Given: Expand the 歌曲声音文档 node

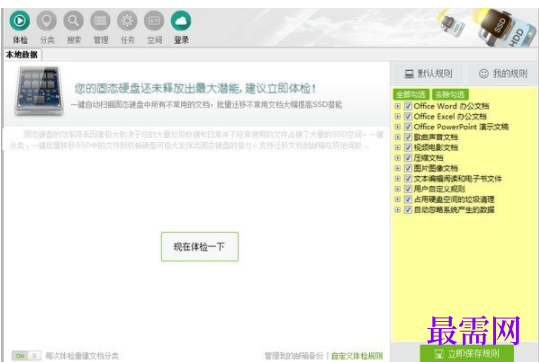Looking at the screenshot, I should click(398, 137).
